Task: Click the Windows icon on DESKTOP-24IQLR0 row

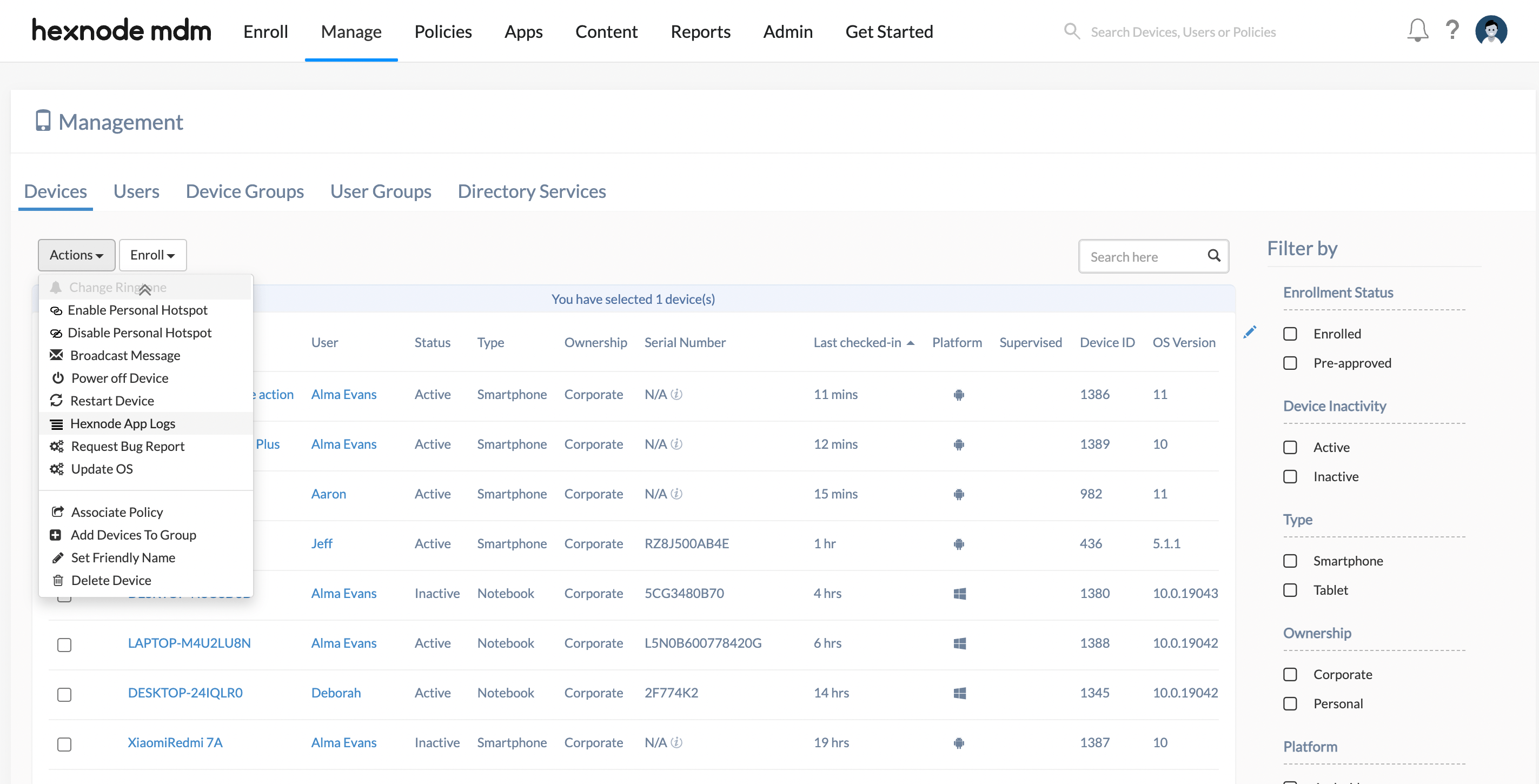Action: pyautogui.click(x=959, y=693)
